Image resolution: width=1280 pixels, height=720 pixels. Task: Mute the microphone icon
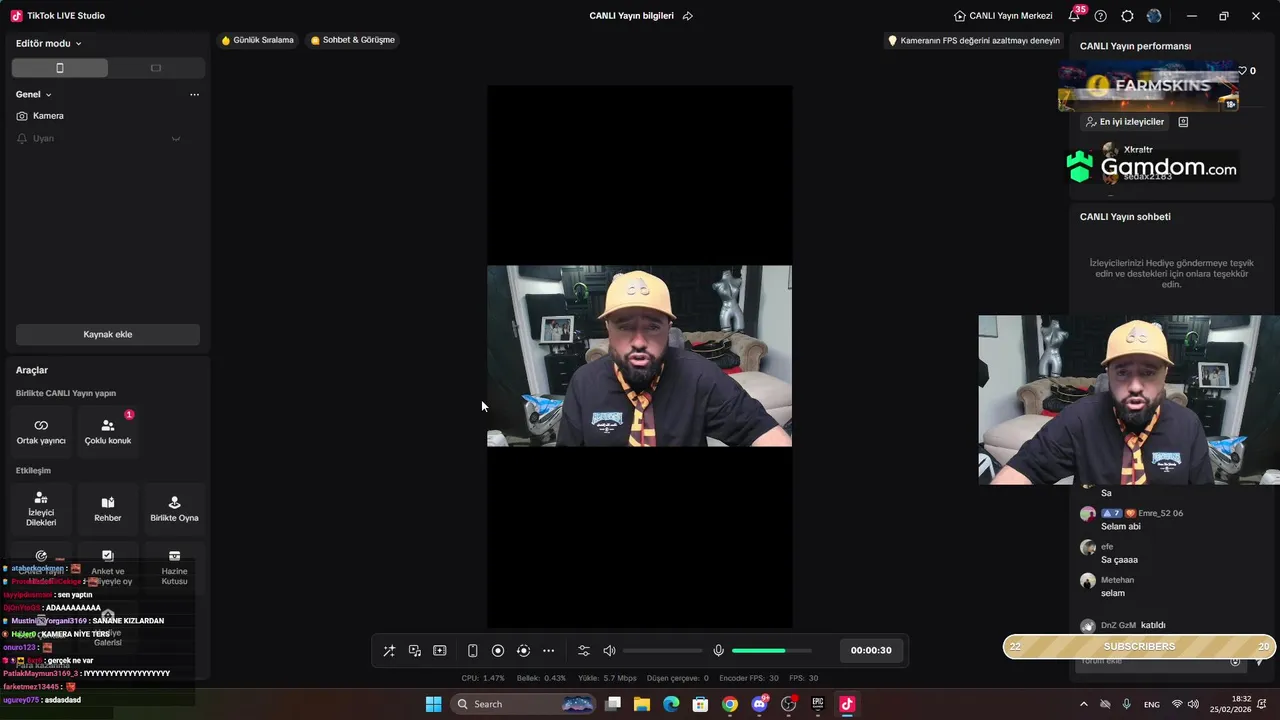coord(718,651)
